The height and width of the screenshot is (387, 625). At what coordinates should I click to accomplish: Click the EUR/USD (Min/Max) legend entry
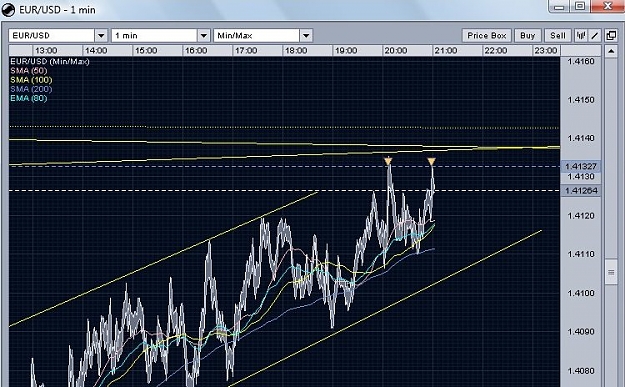pyautogui.click(x=50, y=61)
